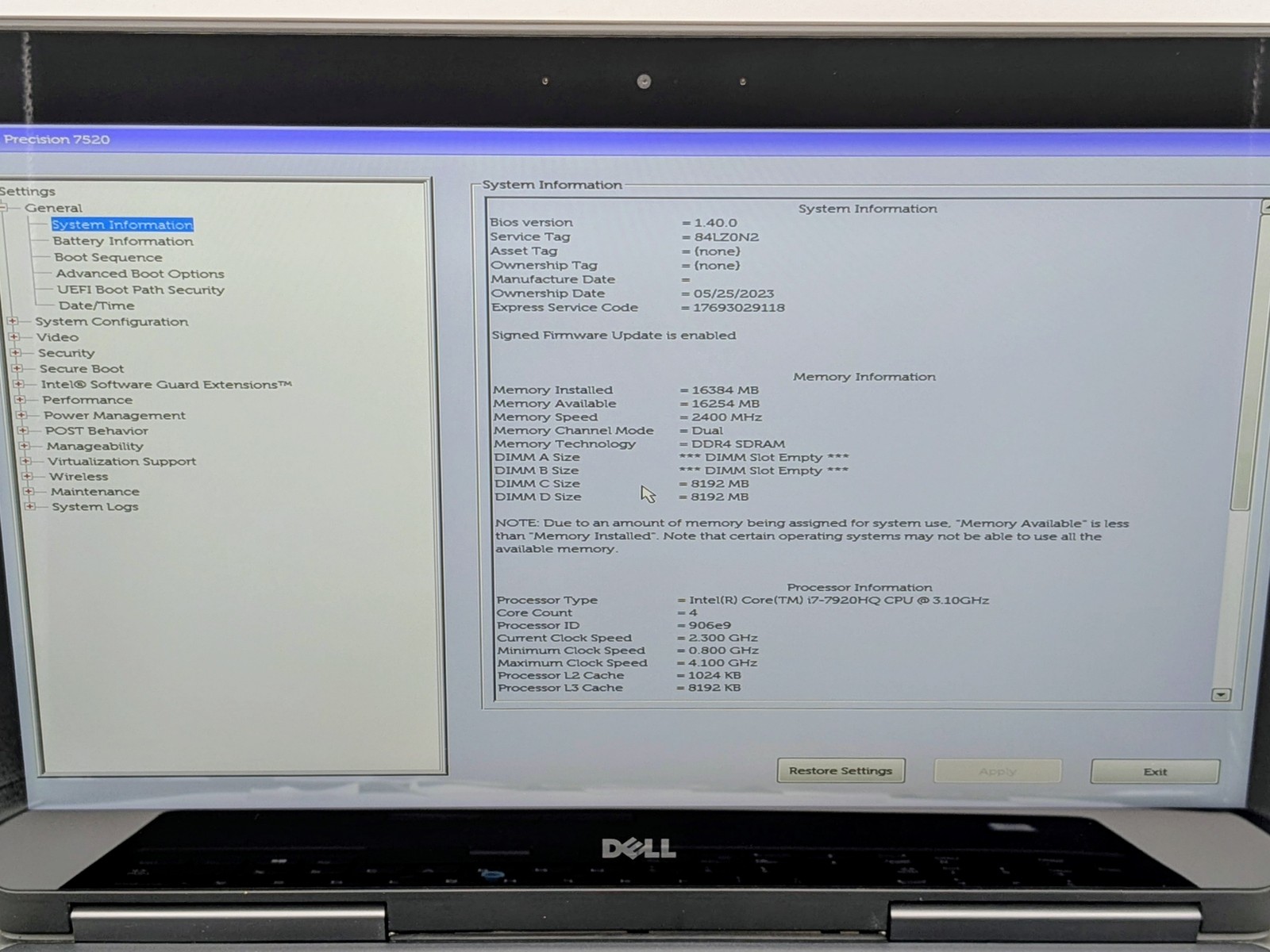1270x952 pixels.
Task: Click DIMM A Size empty slot text
Action: (x=764, y=458)
